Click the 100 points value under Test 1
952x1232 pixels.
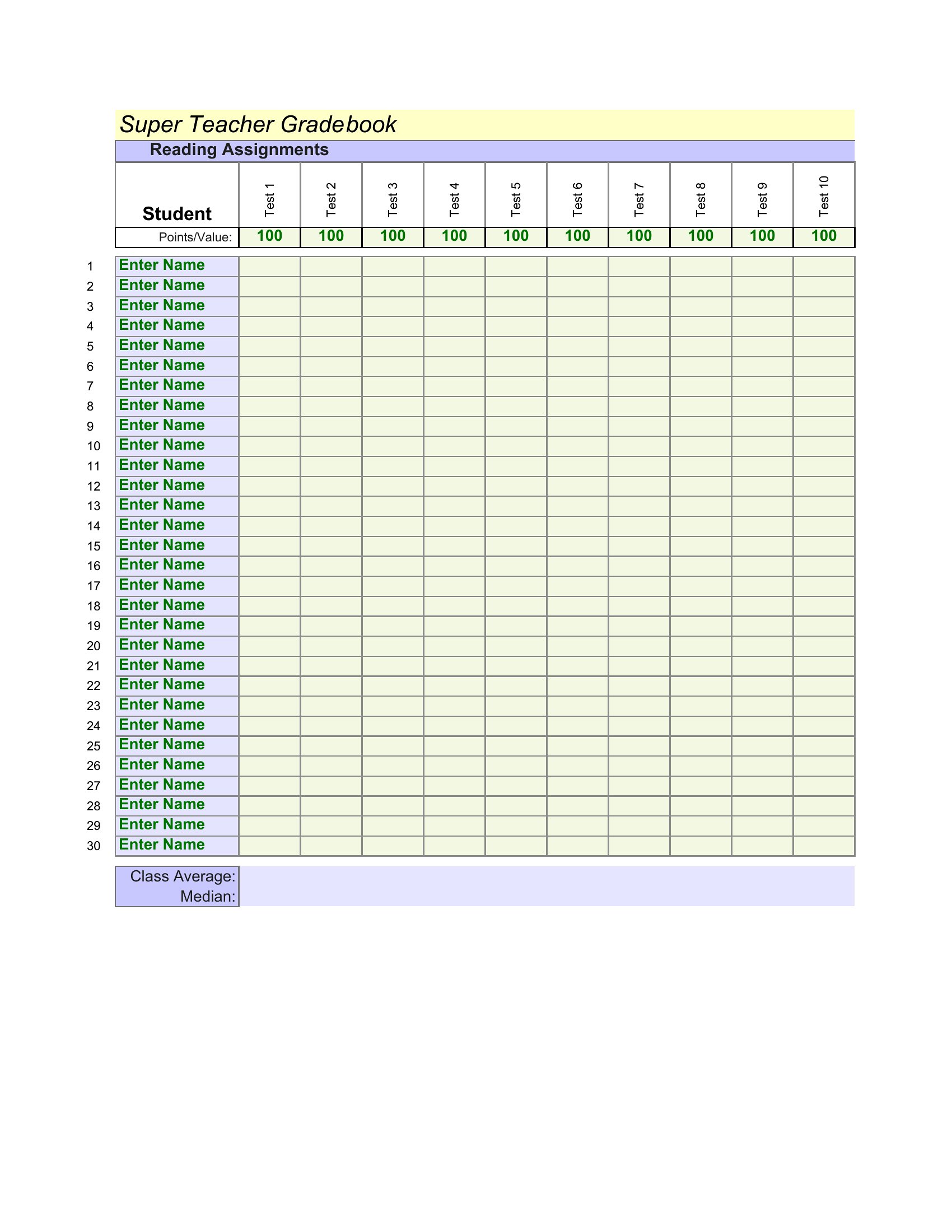coord(269,236)
